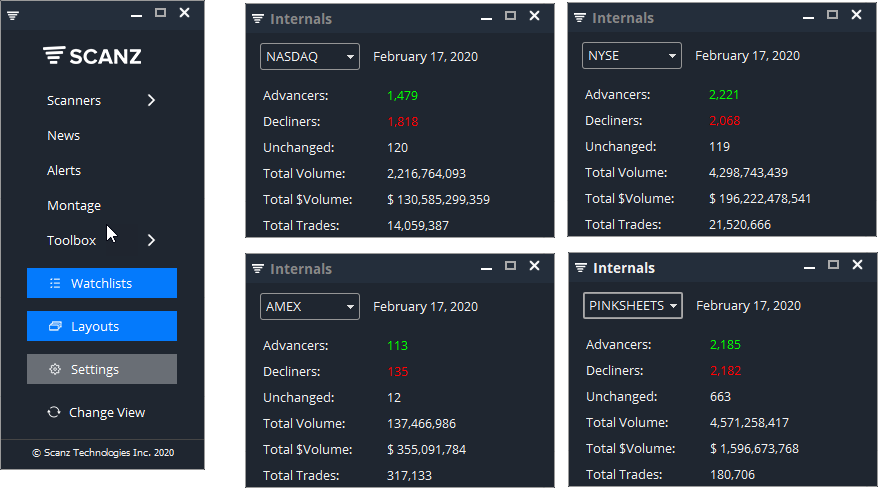Click NYSE total trades 21,520,666

tap(740, 225)
